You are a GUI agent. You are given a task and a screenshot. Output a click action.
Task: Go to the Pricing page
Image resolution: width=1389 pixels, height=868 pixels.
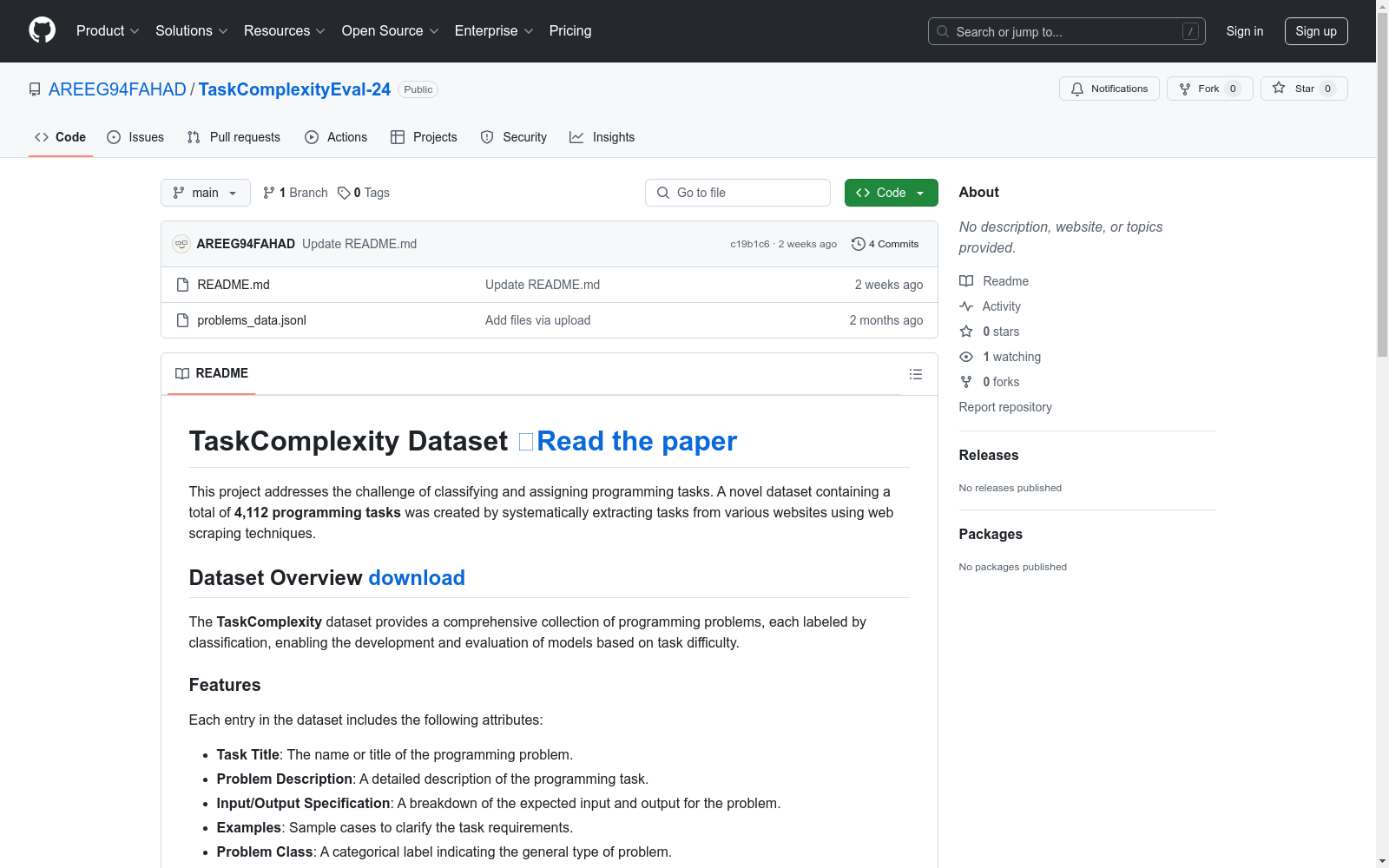tap(570, 31)
